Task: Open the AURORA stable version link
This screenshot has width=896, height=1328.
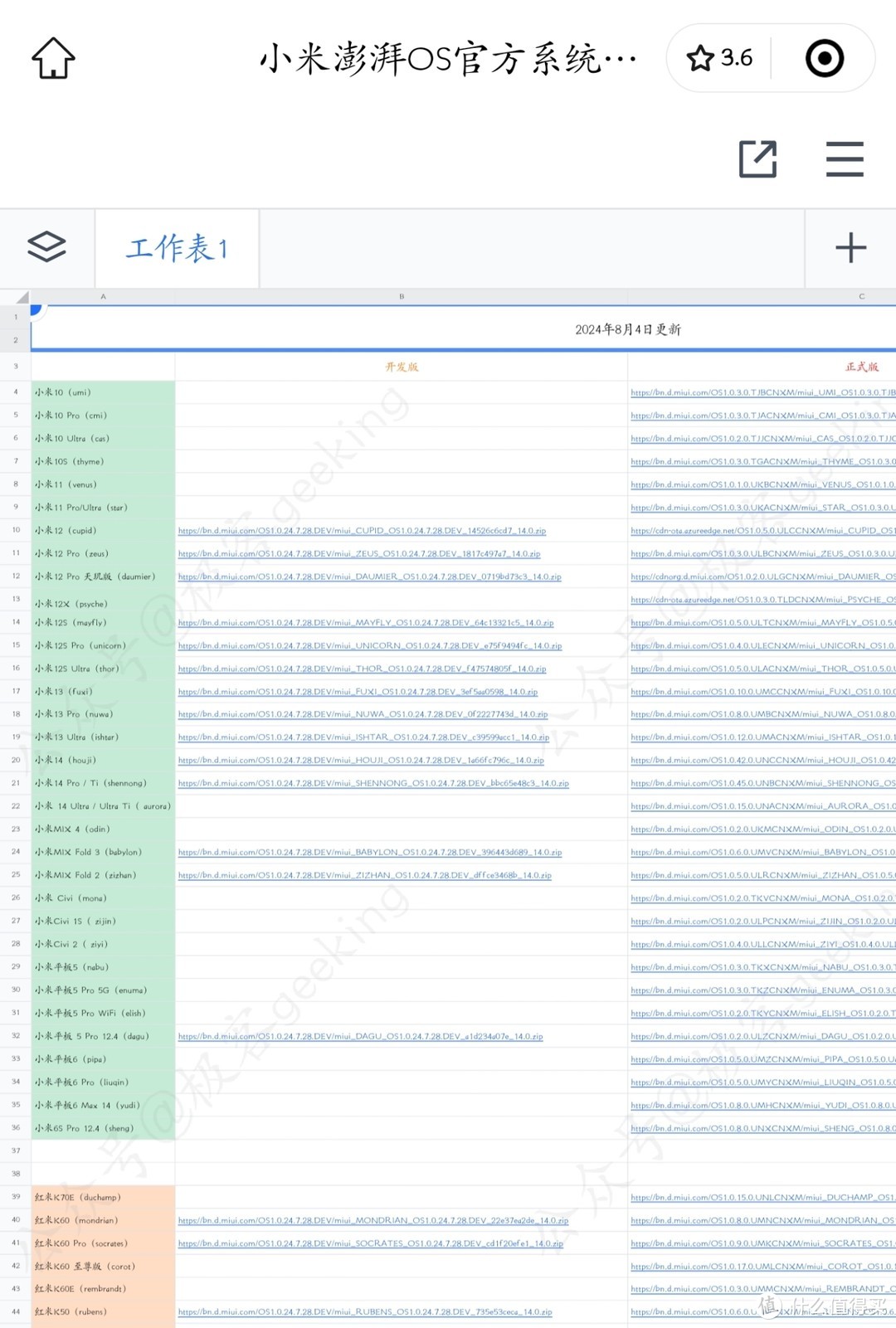Action: coord(762,806)
